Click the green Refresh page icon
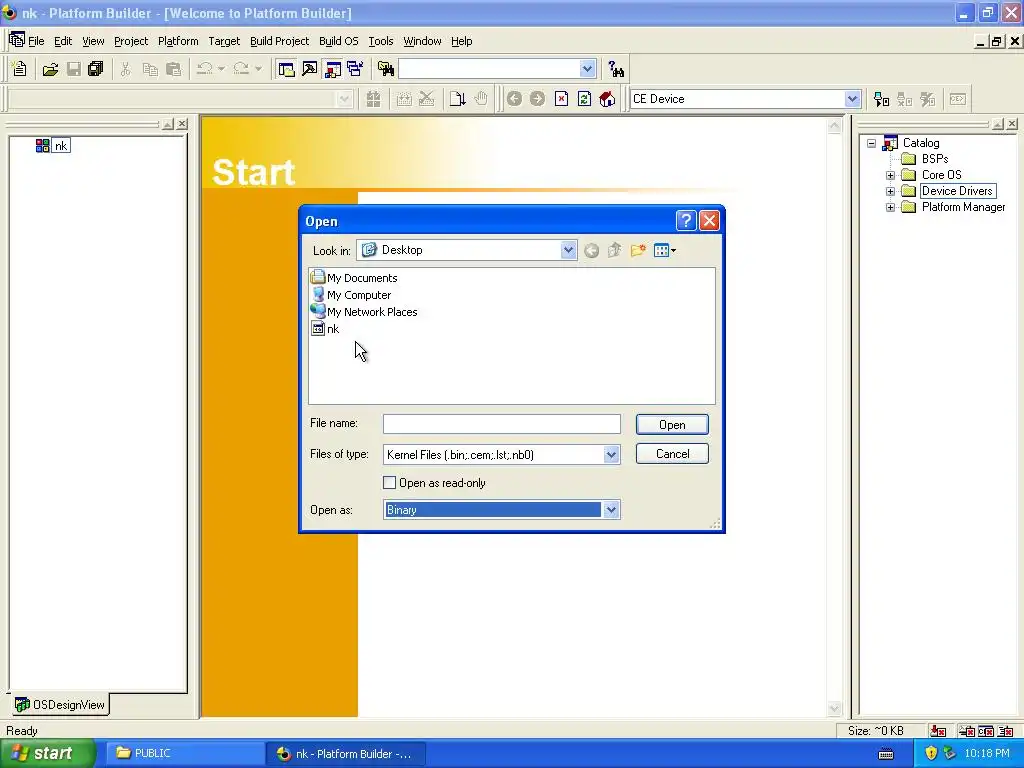Image resolution: width=1024 pixels, height=768 pixels. point(584,99)
